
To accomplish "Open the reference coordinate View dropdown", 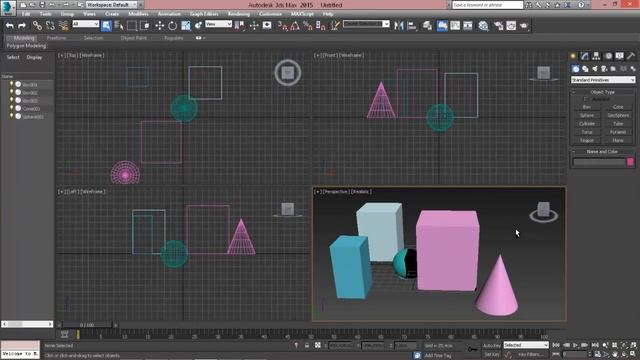I will point(218,24).
